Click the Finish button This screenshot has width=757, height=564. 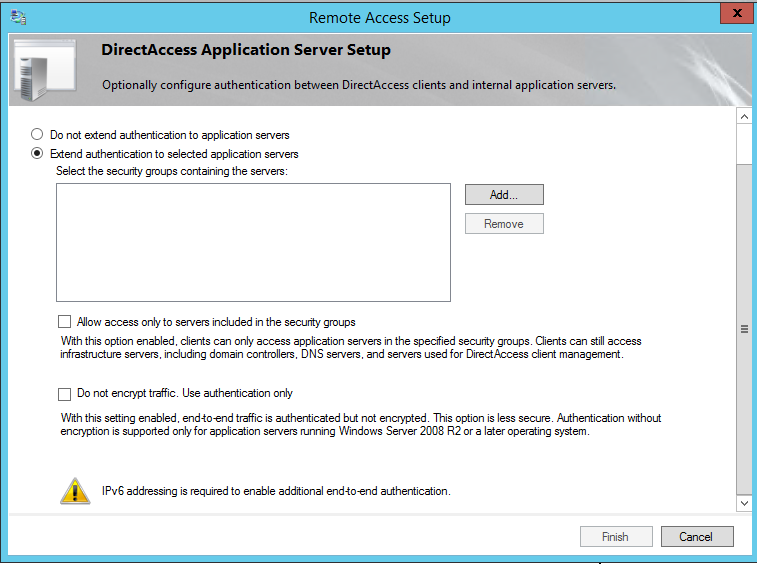point(616,536)
